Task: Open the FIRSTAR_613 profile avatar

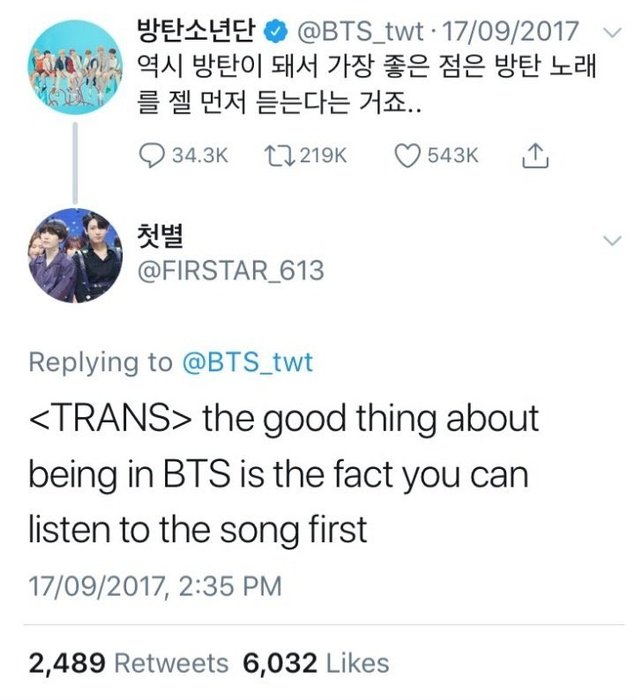Action: coord(75,255)
